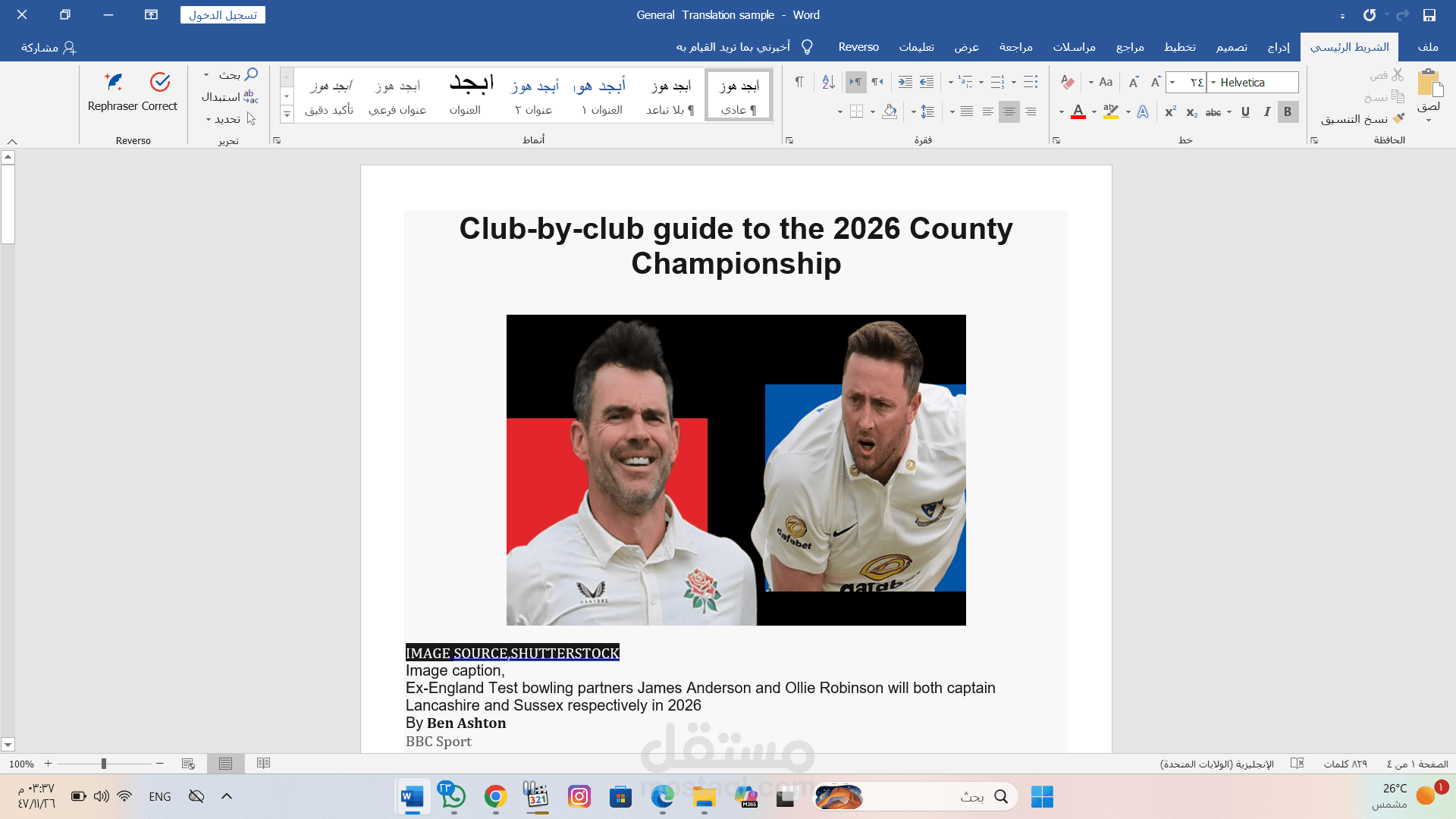Open WhatsApp from the taskbar
The image size is (1456, 819).
click(x=453, y=796)
